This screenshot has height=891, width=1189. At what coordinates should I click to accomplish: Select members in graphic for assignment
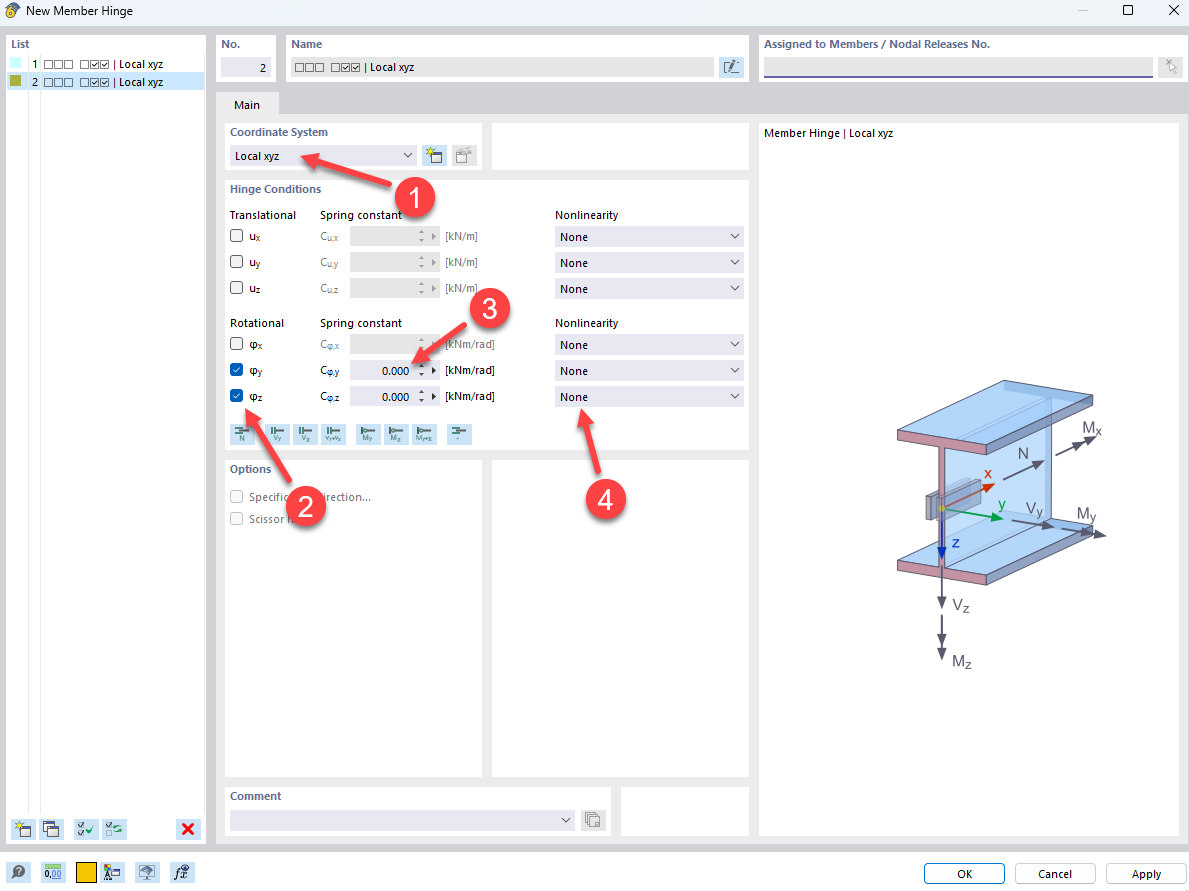(x=1171, y=67)
